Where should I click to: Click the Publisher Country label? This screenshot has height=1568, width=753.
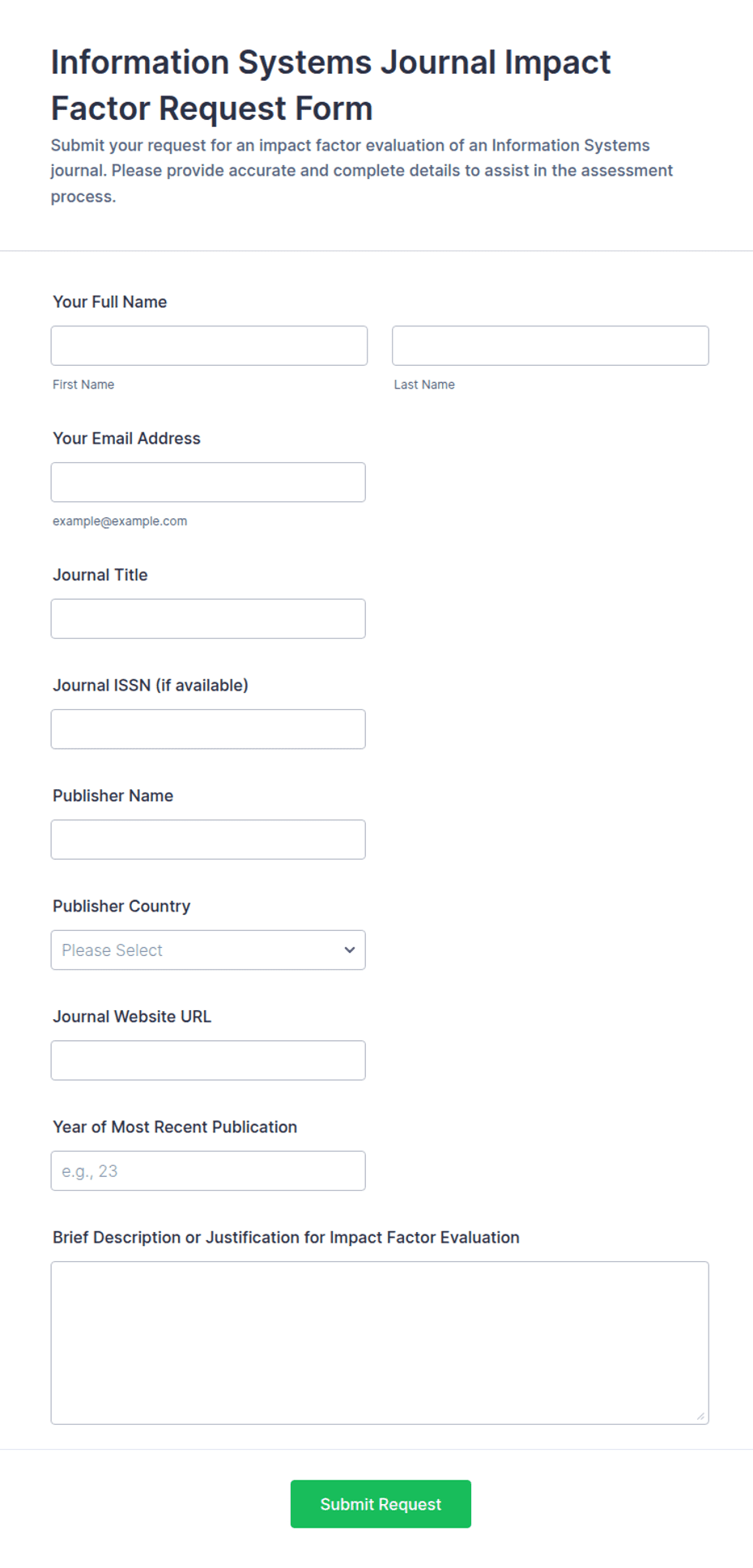(121, 907)
